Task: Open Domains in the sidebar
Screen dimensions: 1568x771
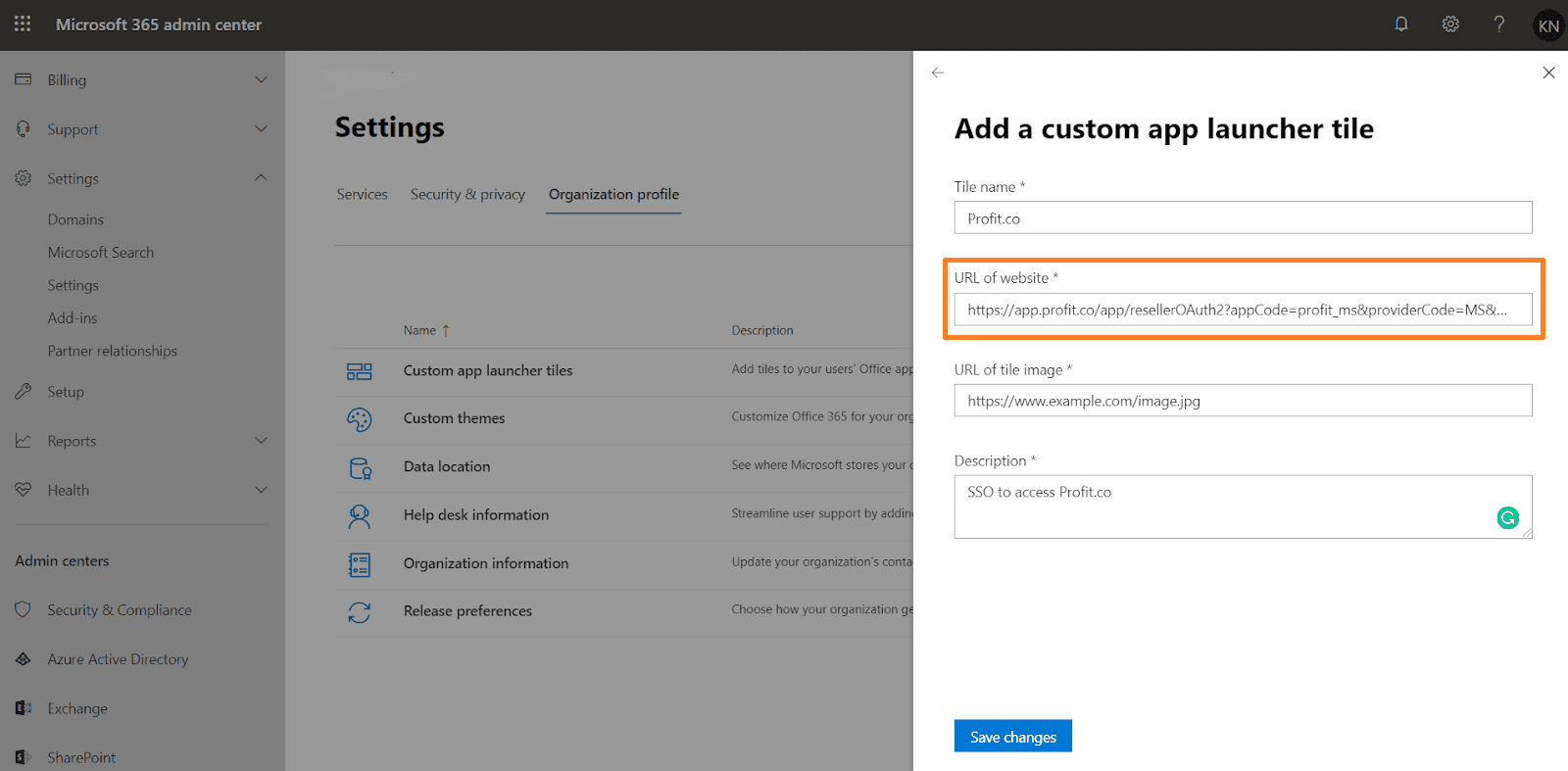Action: (75, 219)
